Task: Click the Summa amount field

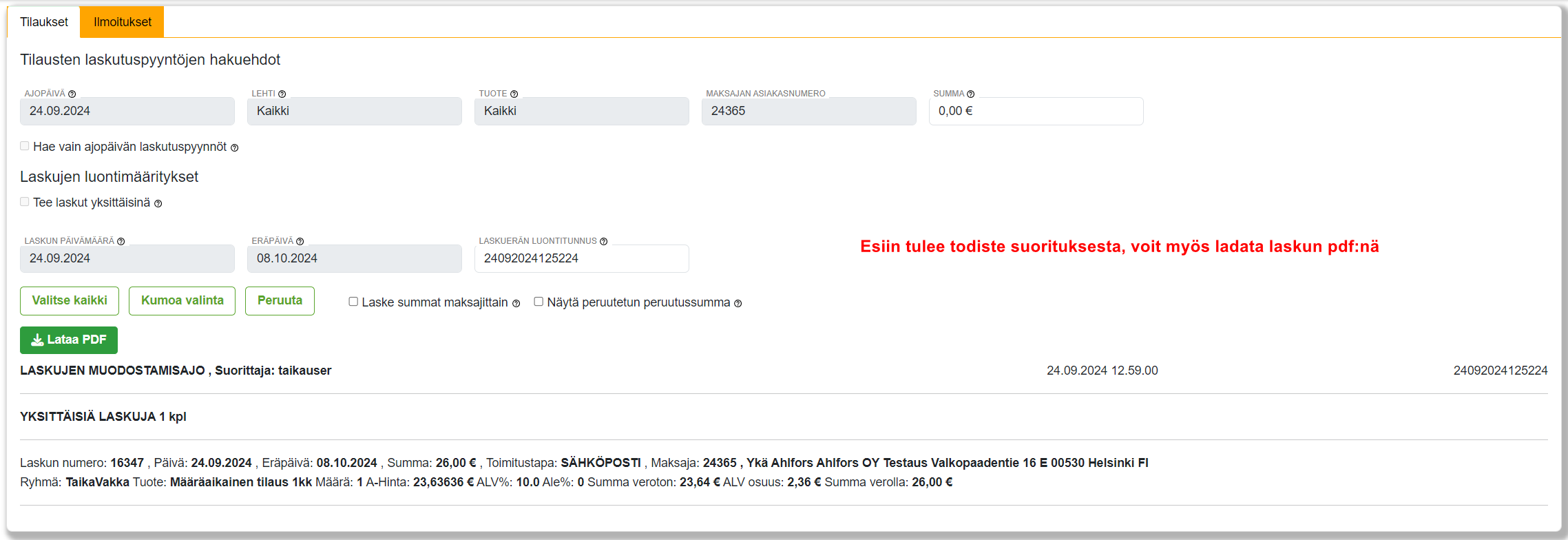Action: (1036, 111)
